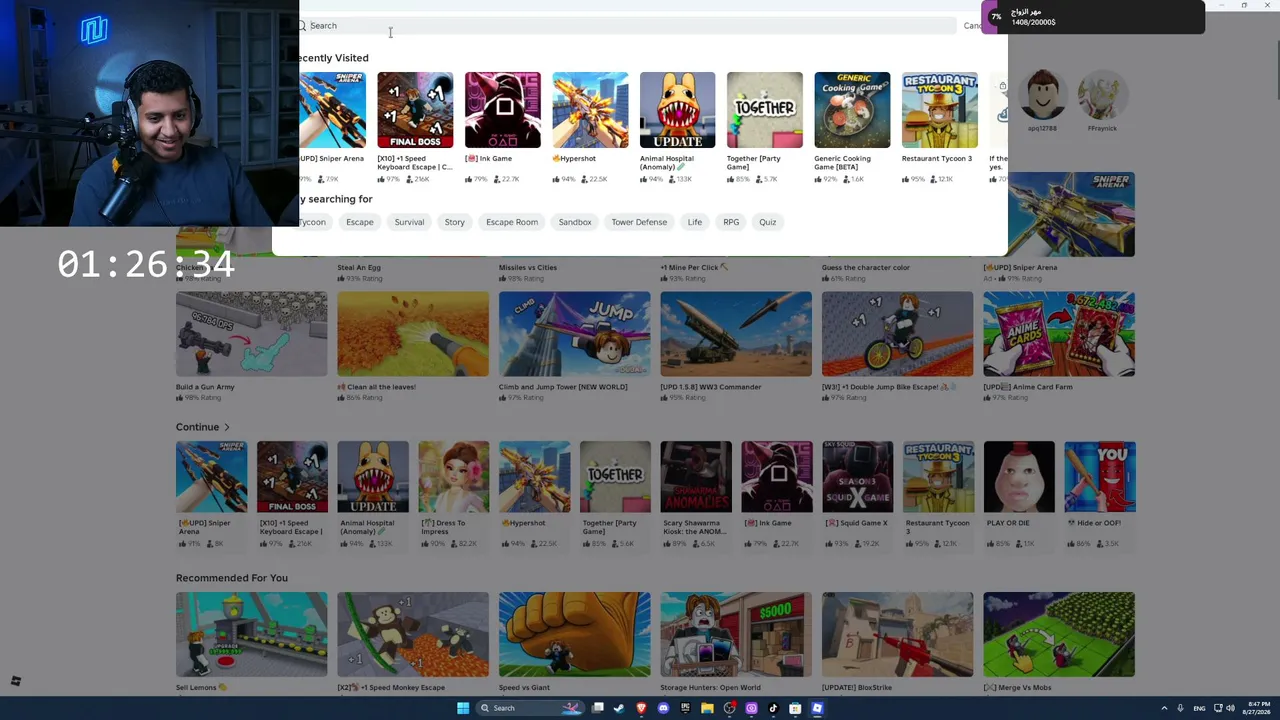The height and width of the screenshot is (720, 1280).
Task: Open Discord from the taskbar
Action: 663,708
